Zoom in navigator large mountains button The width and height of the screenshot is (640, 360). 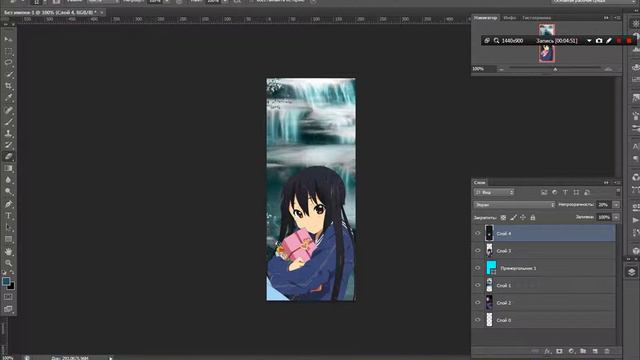coord(608,69)
